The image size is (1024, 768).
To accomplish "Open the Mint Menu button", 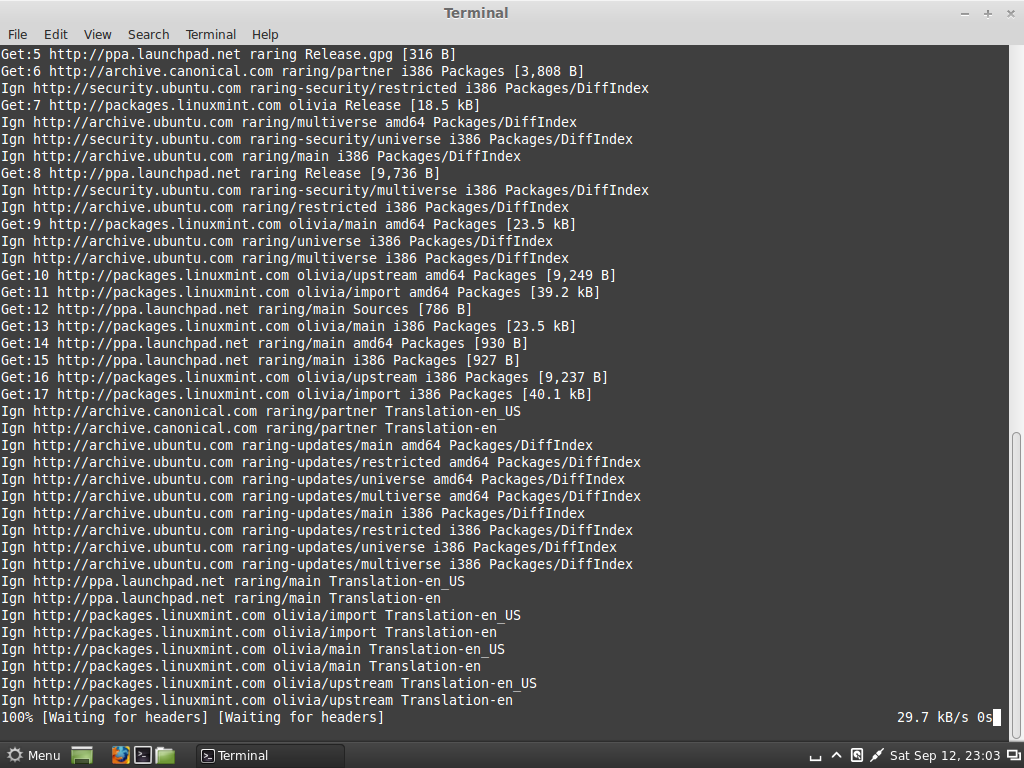I will click(x=34, y=756).
